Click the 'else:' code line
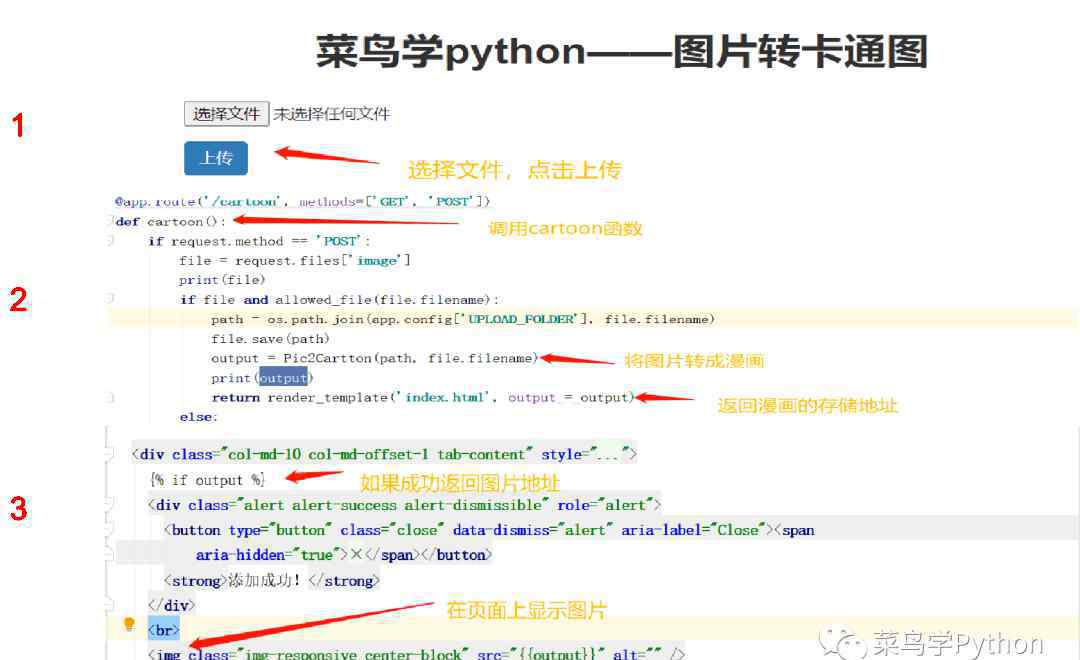This screenshot has width=1080, height=660. 198,417
